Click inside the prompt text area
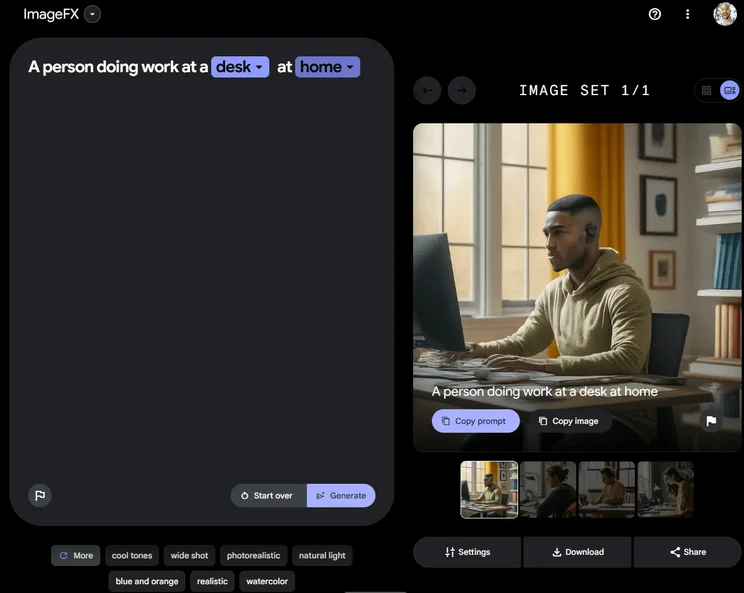Image resolution: width=744 pixels, height=593 pixels. tap(202, 280)
